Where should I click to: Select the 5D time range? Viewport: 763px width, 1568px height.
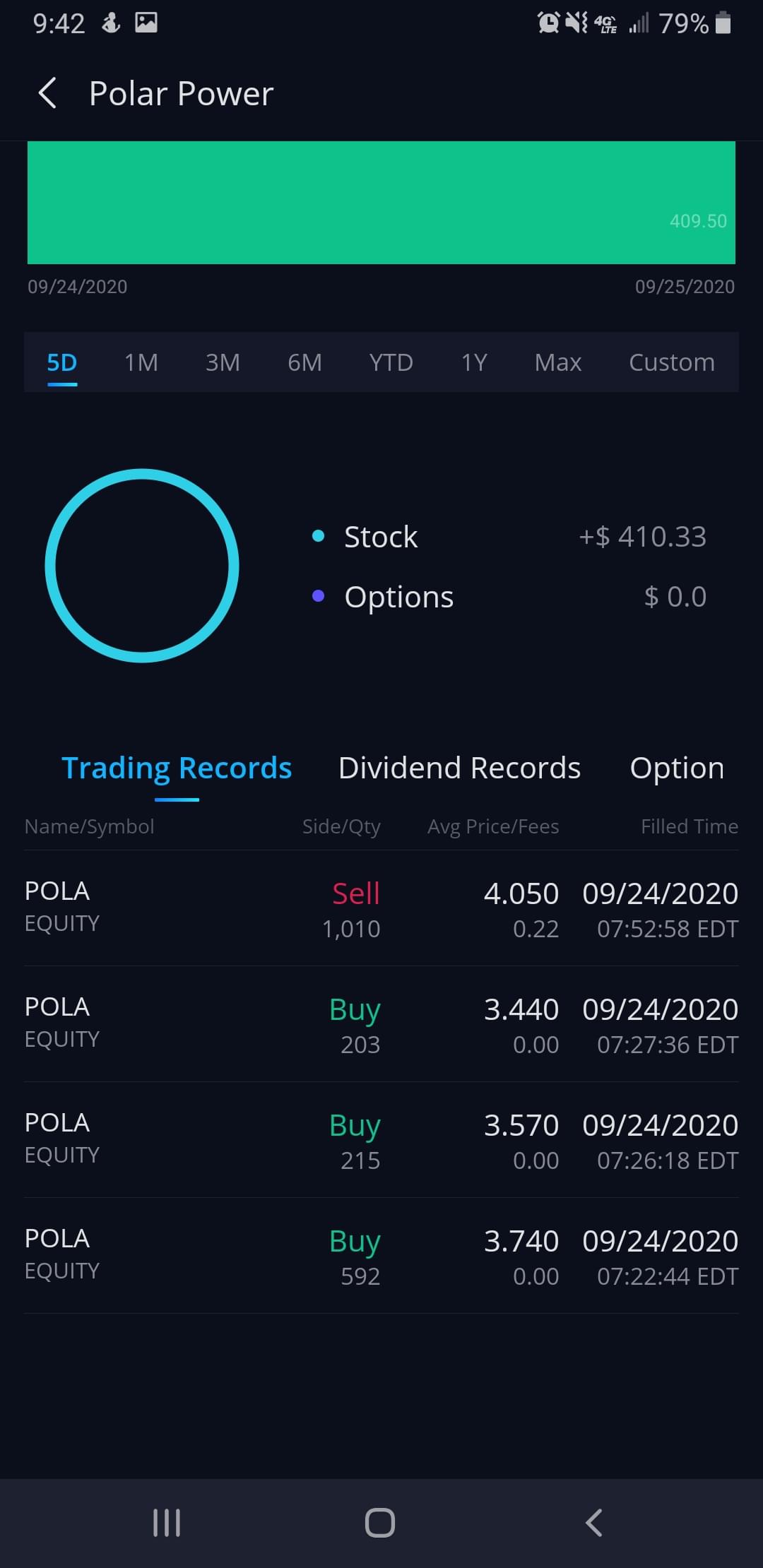tap(62, 362)
